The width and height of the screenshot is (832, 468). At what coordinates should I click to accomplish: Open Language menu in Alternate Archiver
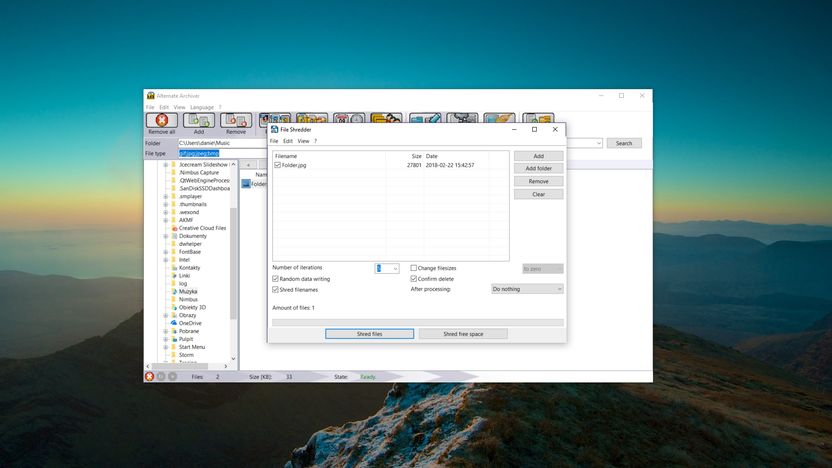click(x=202, y=107)
